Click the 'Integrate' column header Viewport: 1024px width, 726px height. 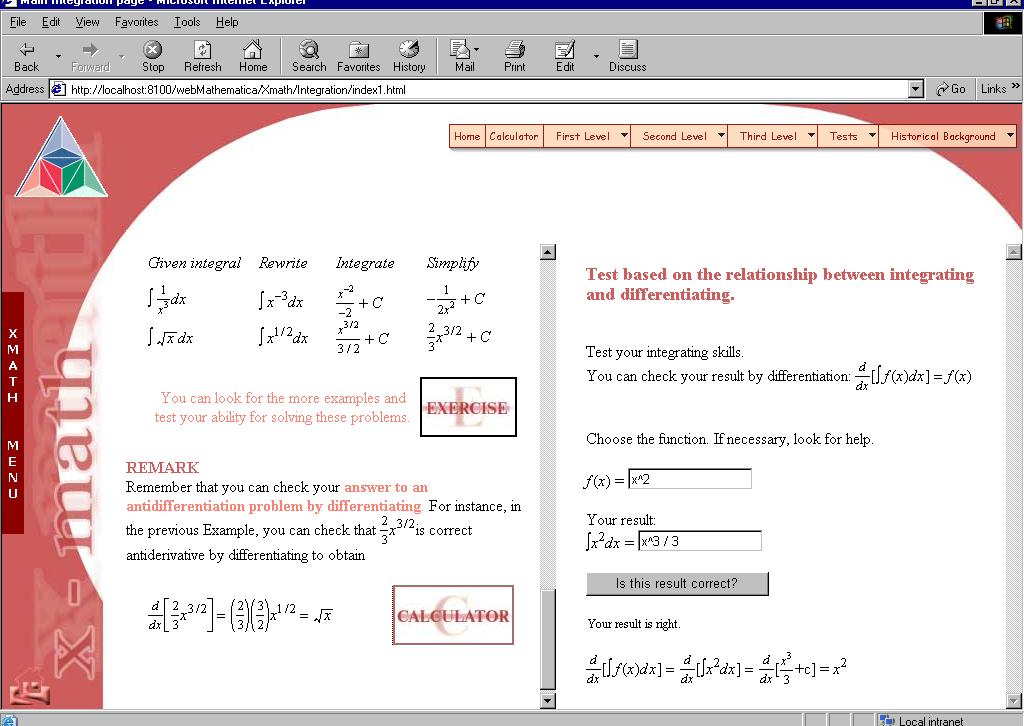365,263
